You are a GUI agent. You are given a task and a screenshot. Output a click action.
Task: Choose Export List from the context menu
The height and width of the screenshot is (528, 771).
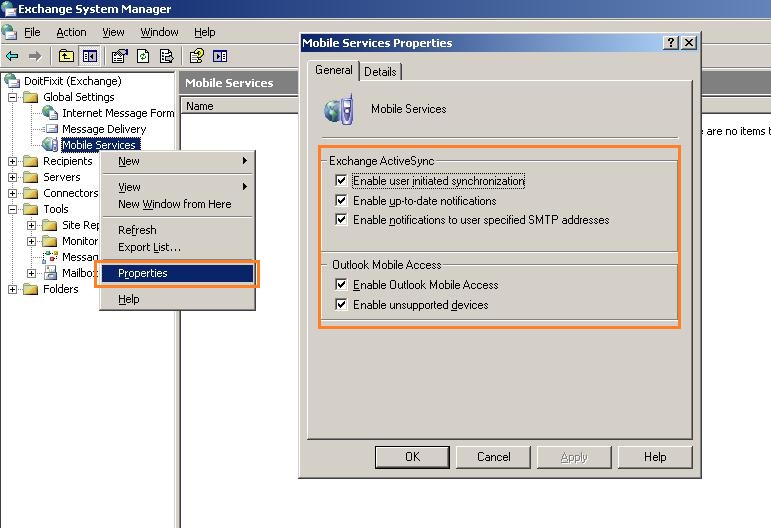coord(149,247)
